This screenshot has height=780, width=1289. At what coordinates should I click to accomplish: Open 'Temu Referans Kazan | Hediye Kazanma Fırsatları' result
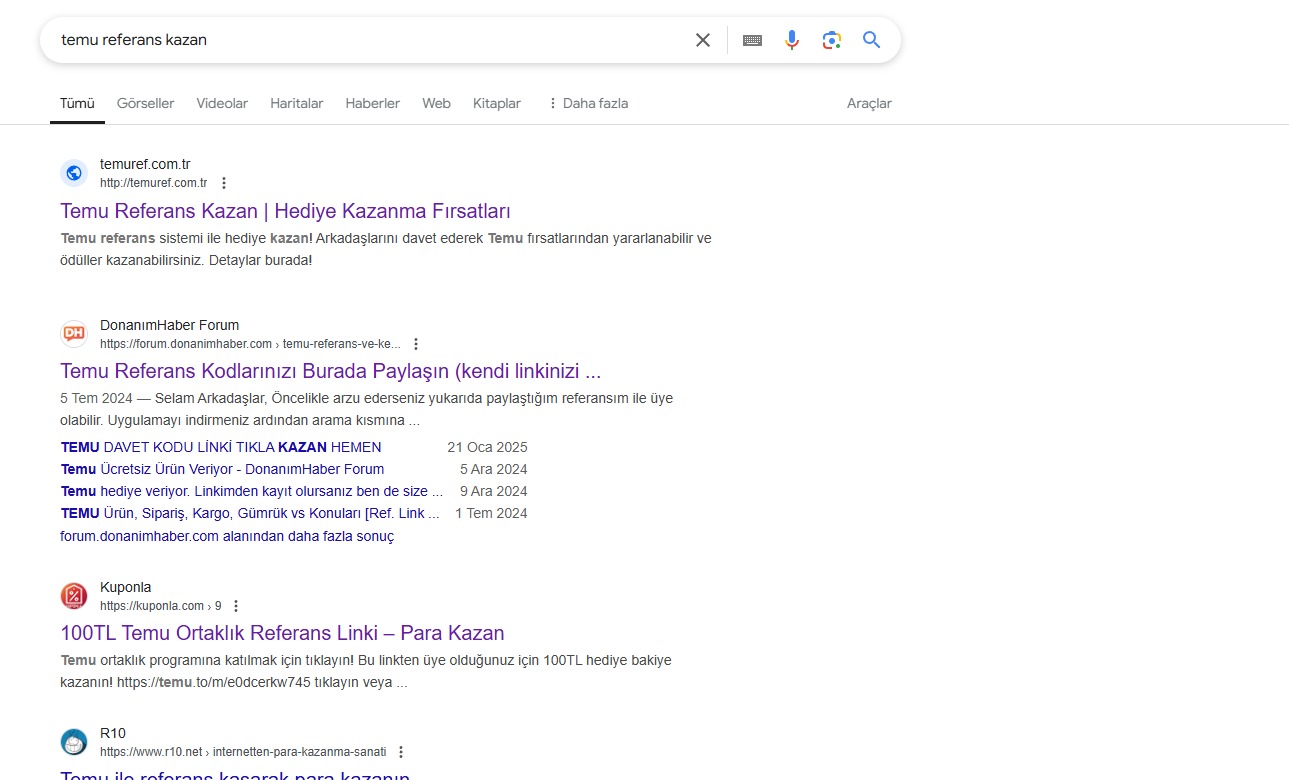pos(286,211)
